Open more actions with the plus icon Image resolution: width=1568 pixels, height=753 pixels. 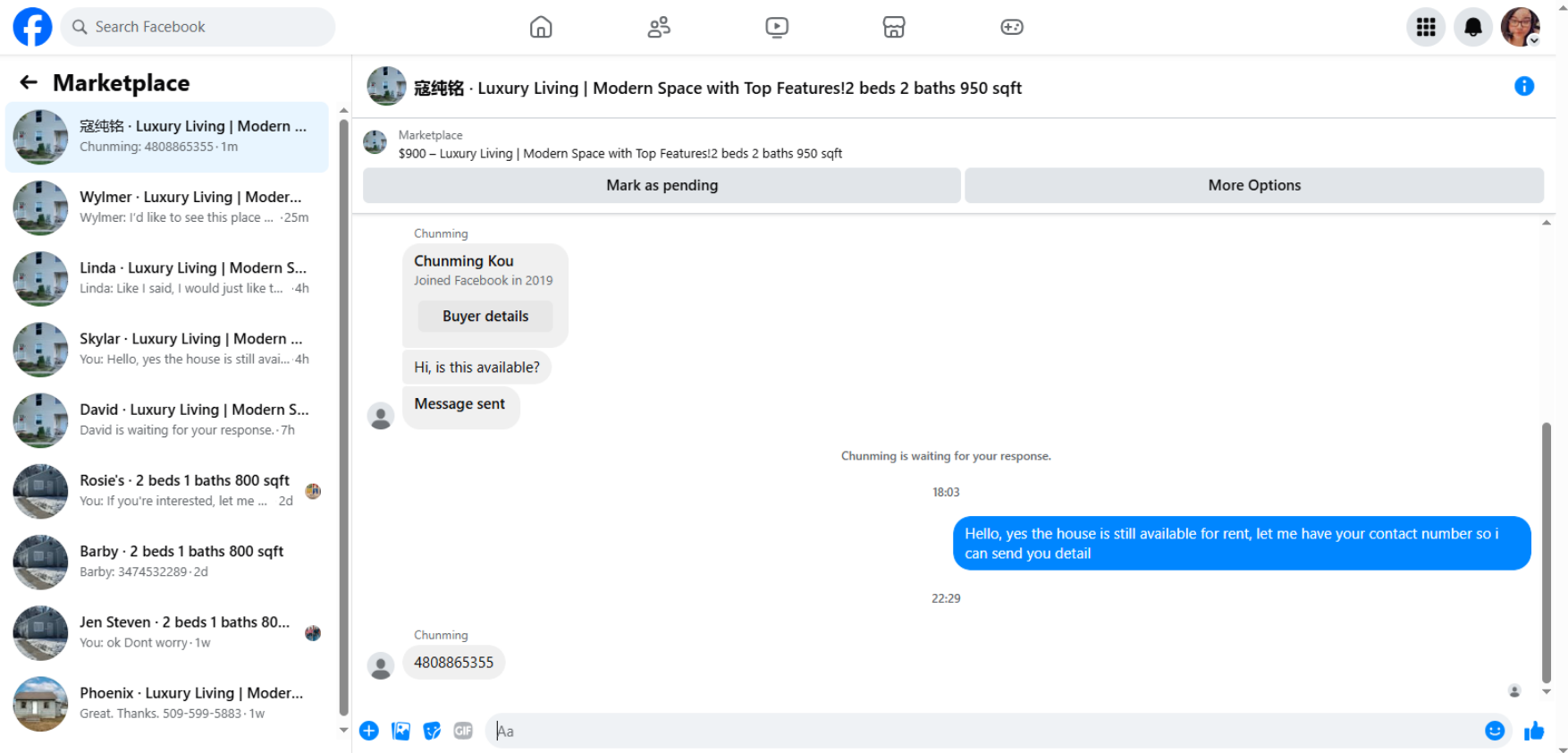click(369, 731)
